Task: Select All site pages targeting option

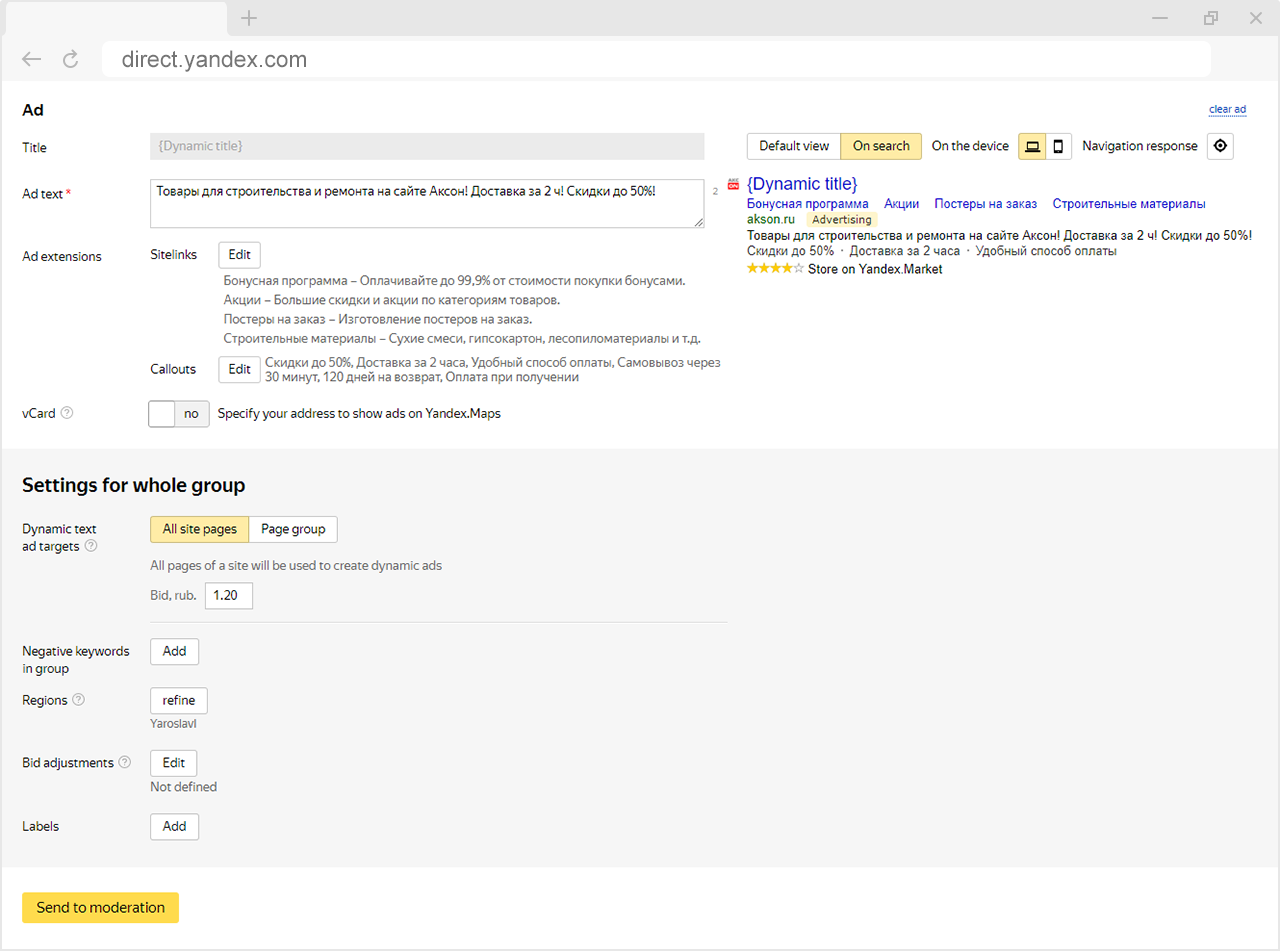Action: tap(199, 529)
